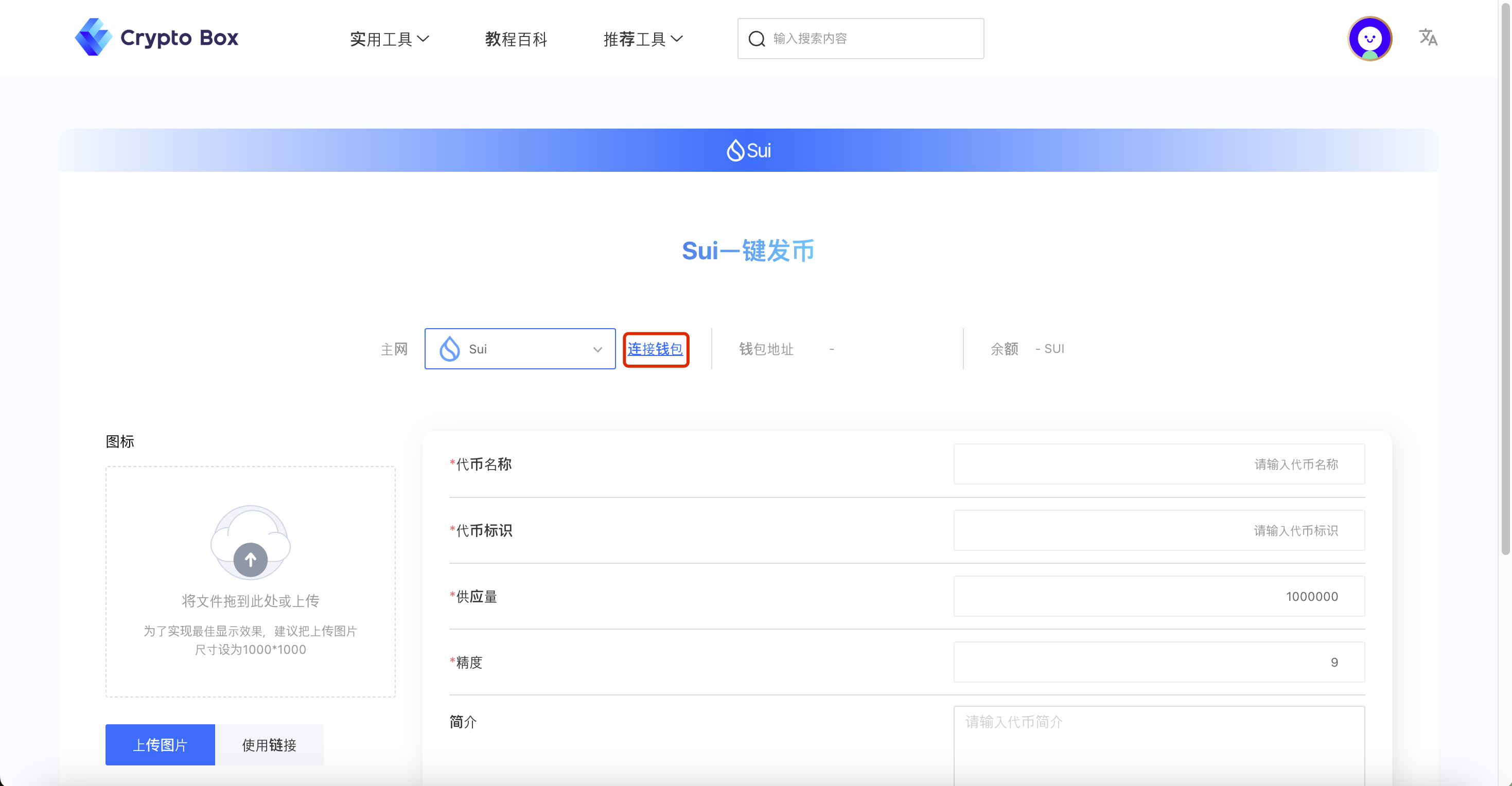Viewport: 1512px width, 786px height.
Task: Click the 简介 textarea
Action: (1158, 745)
